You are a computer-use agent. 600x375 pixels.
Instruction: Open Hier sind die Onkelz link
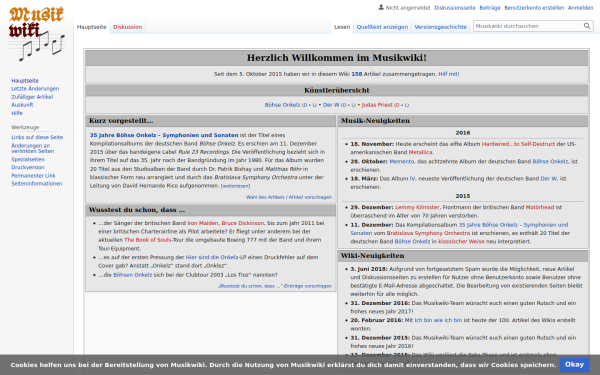click(212, 258)
